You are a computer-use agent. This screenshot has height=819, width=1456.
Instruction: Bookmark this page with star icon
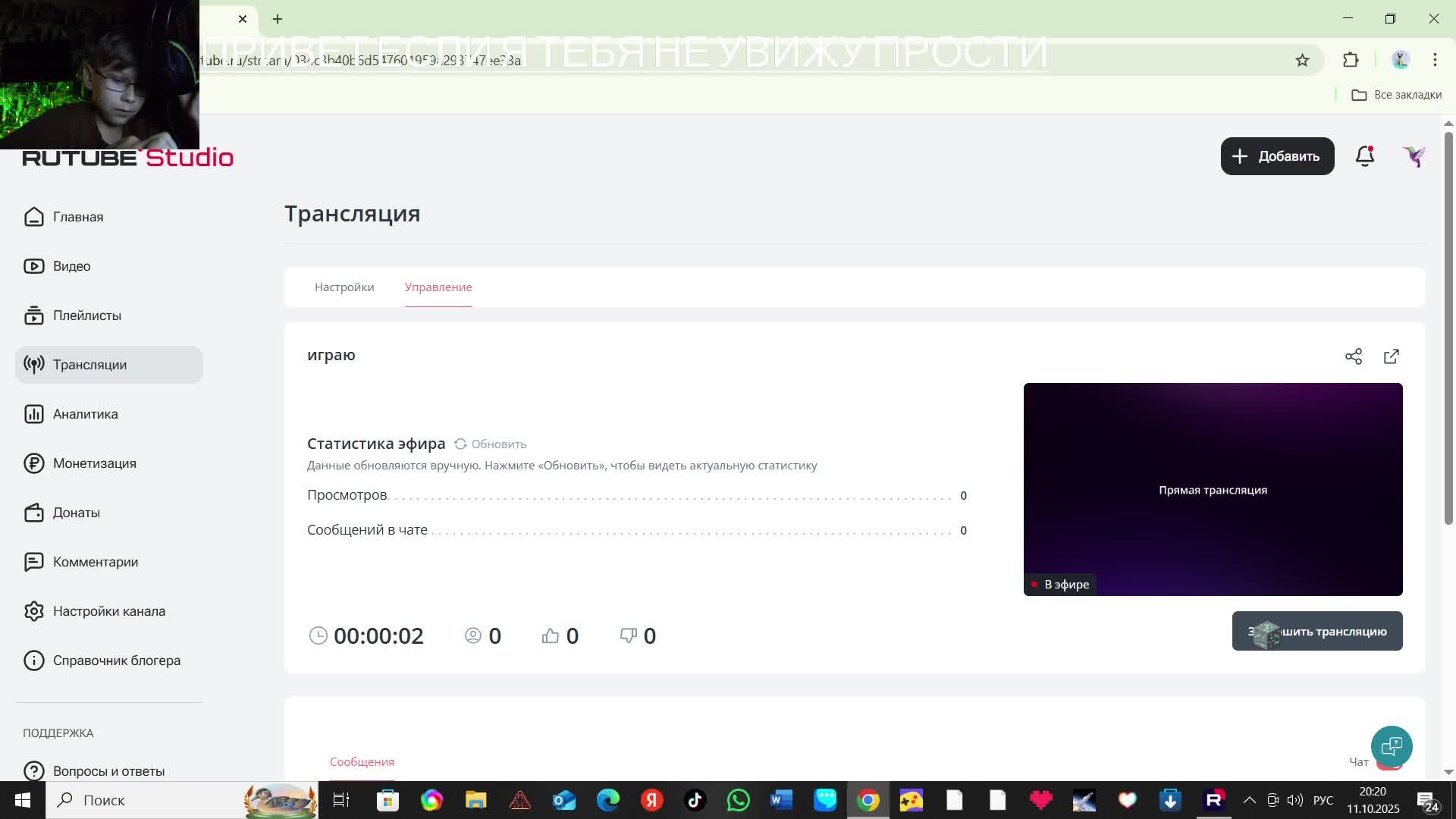pos(1302,60)
